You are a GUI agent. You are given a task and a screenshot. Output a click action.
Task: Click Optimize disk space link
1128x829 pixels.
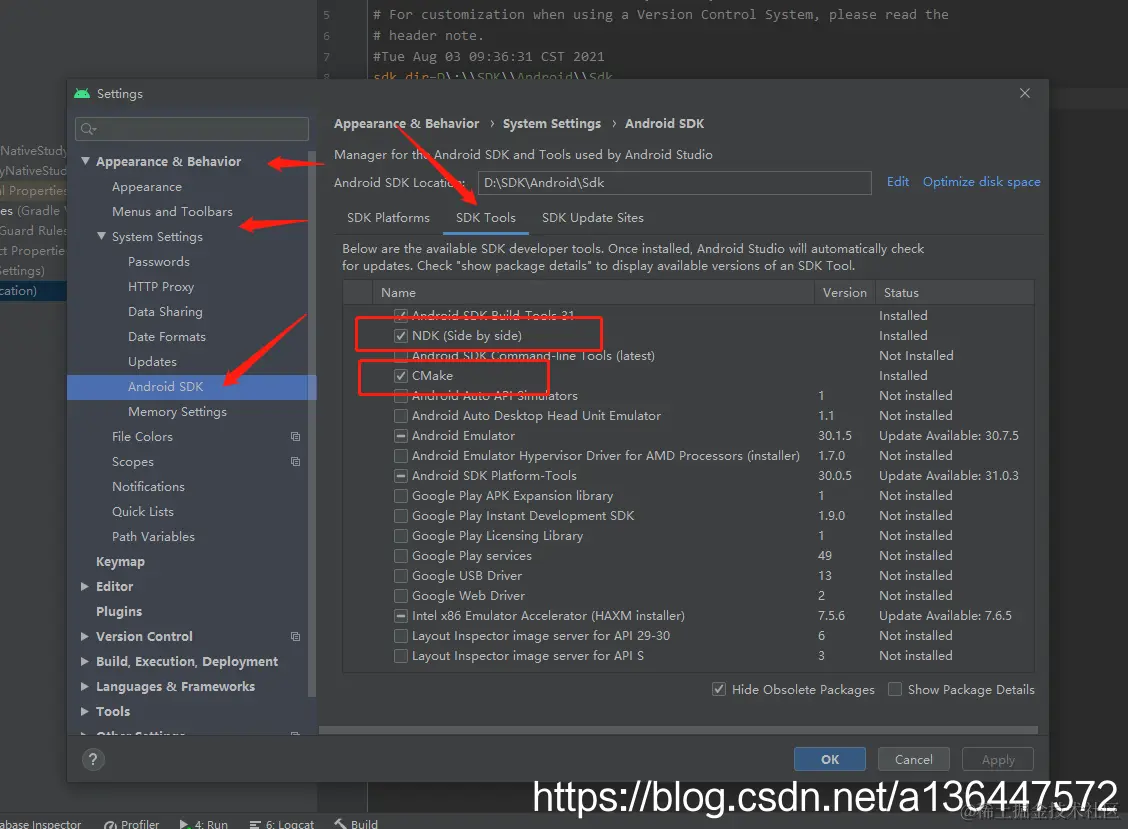pyautogui.click(x=981, y=182)
